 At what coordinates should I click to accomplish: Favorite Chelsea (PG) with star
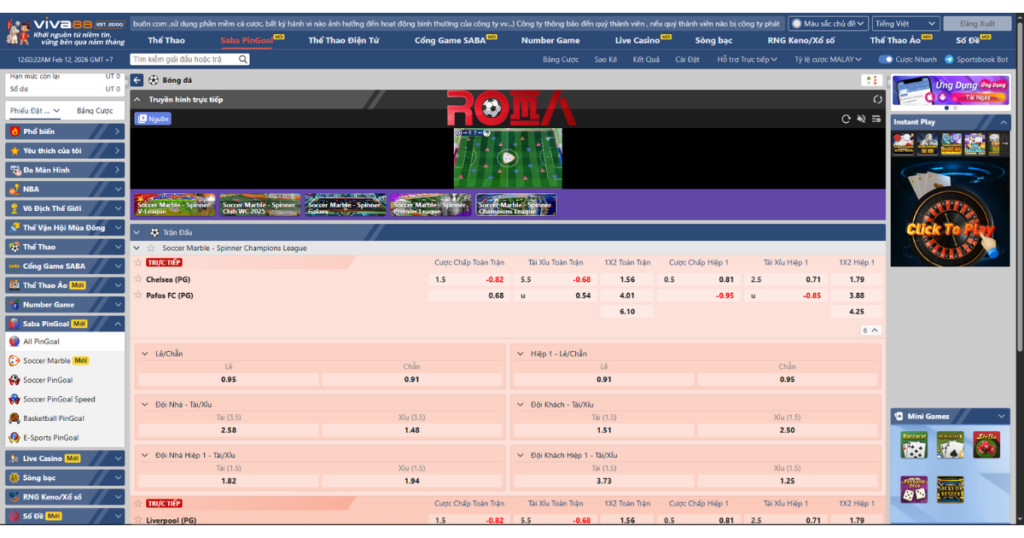[x=138, y=280]
